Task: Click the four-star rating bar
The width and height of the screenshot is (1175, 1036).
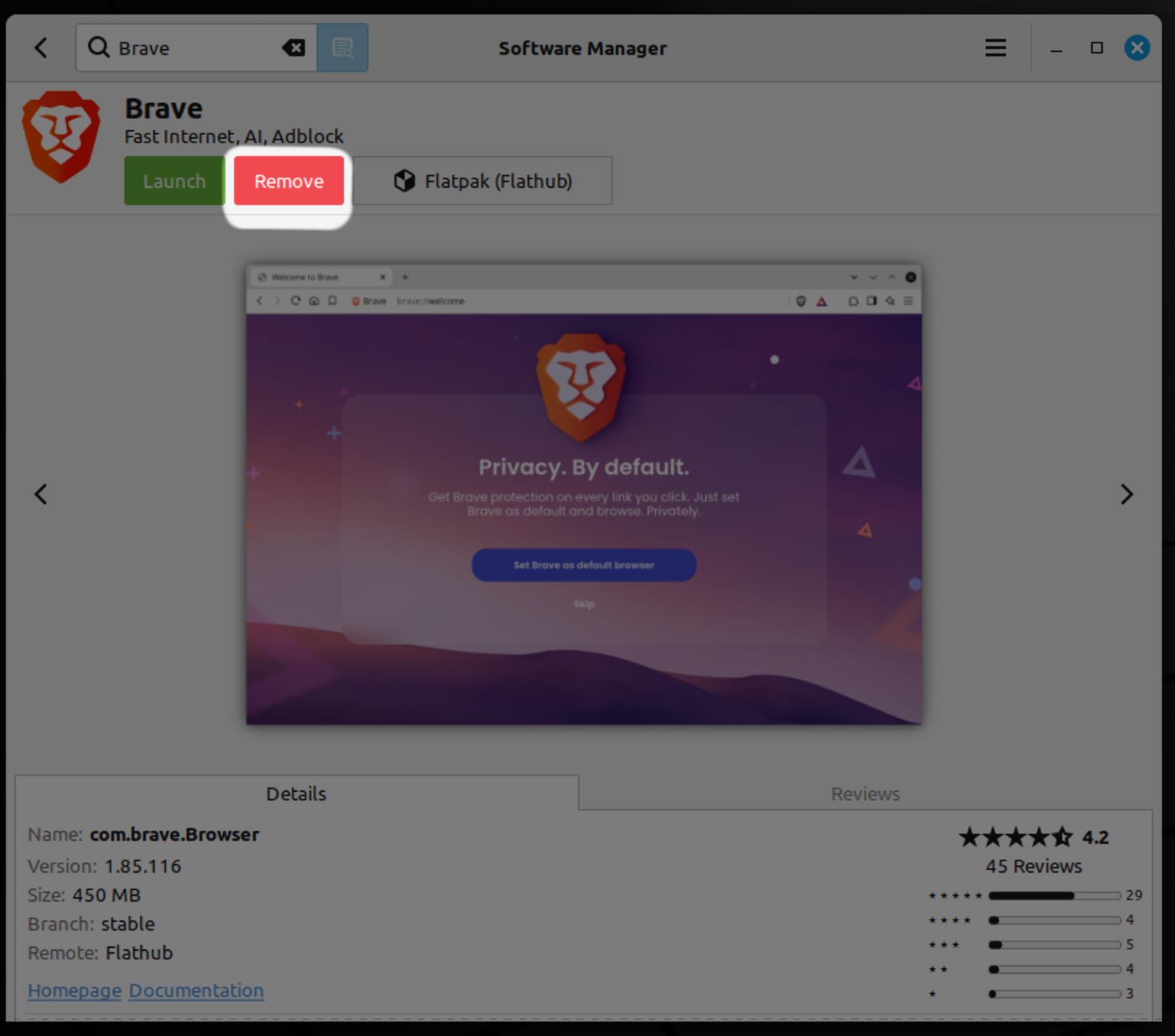Action: point(1054,920)
